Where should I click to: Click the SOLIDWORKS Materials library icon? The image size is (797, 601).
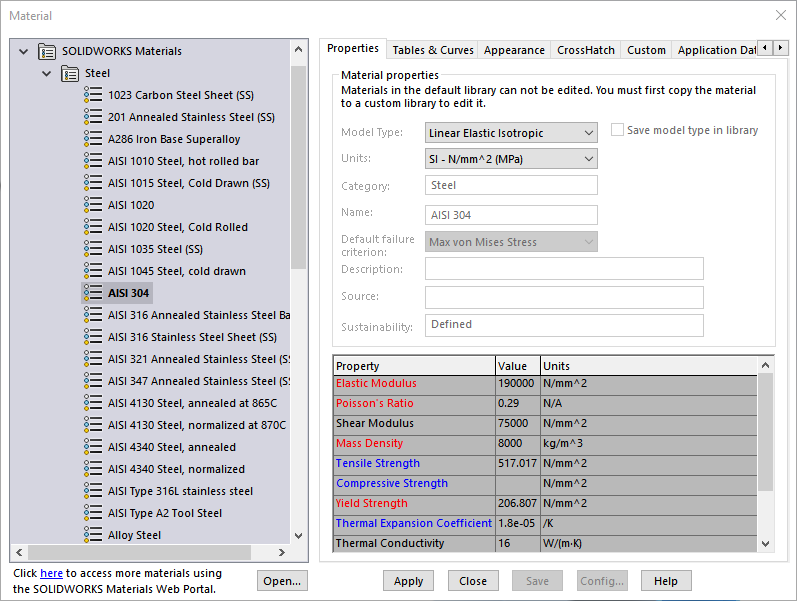[x=47, y=51]
